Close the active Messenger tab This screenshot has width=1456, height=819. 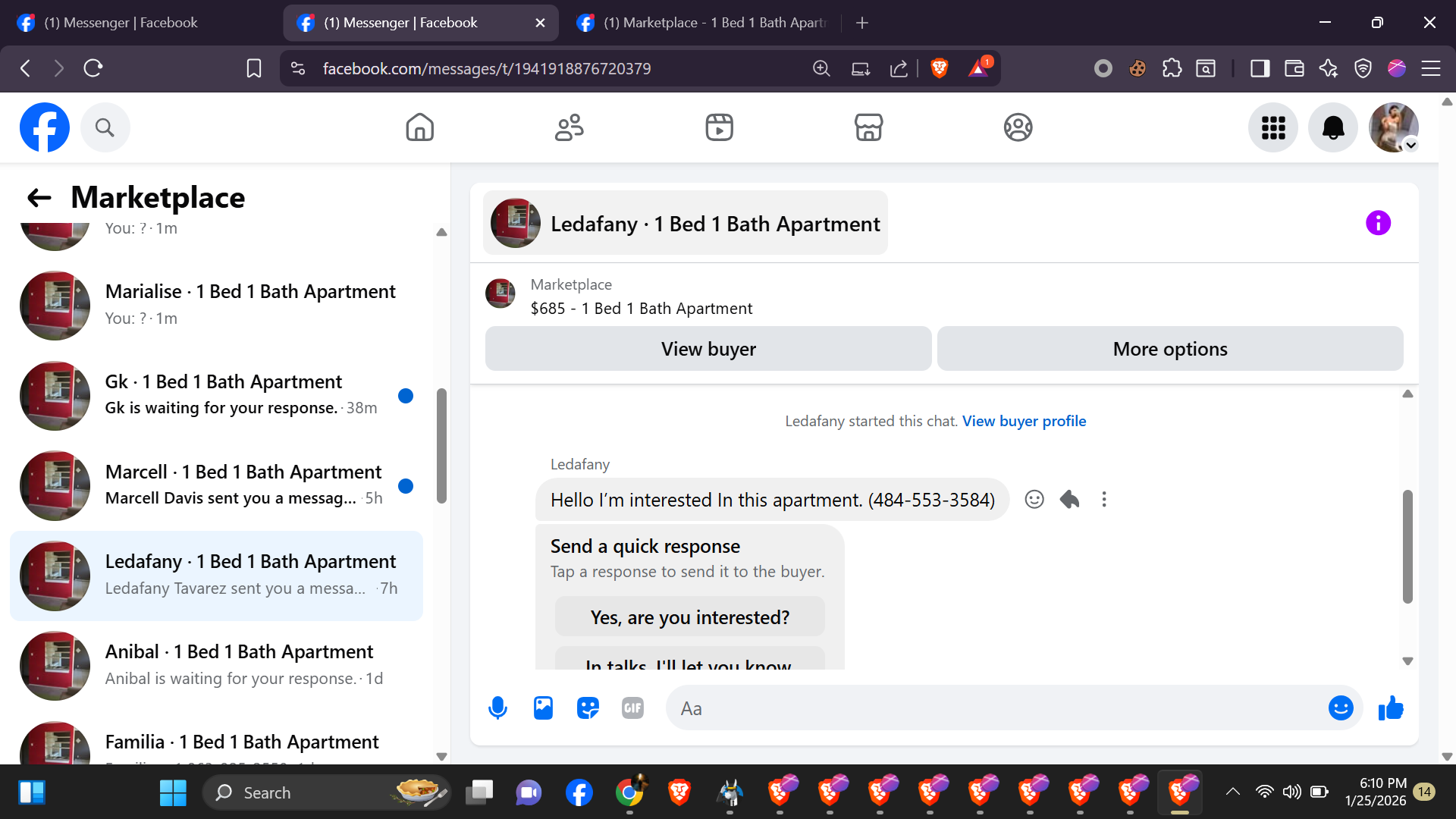tap(540, 23)
